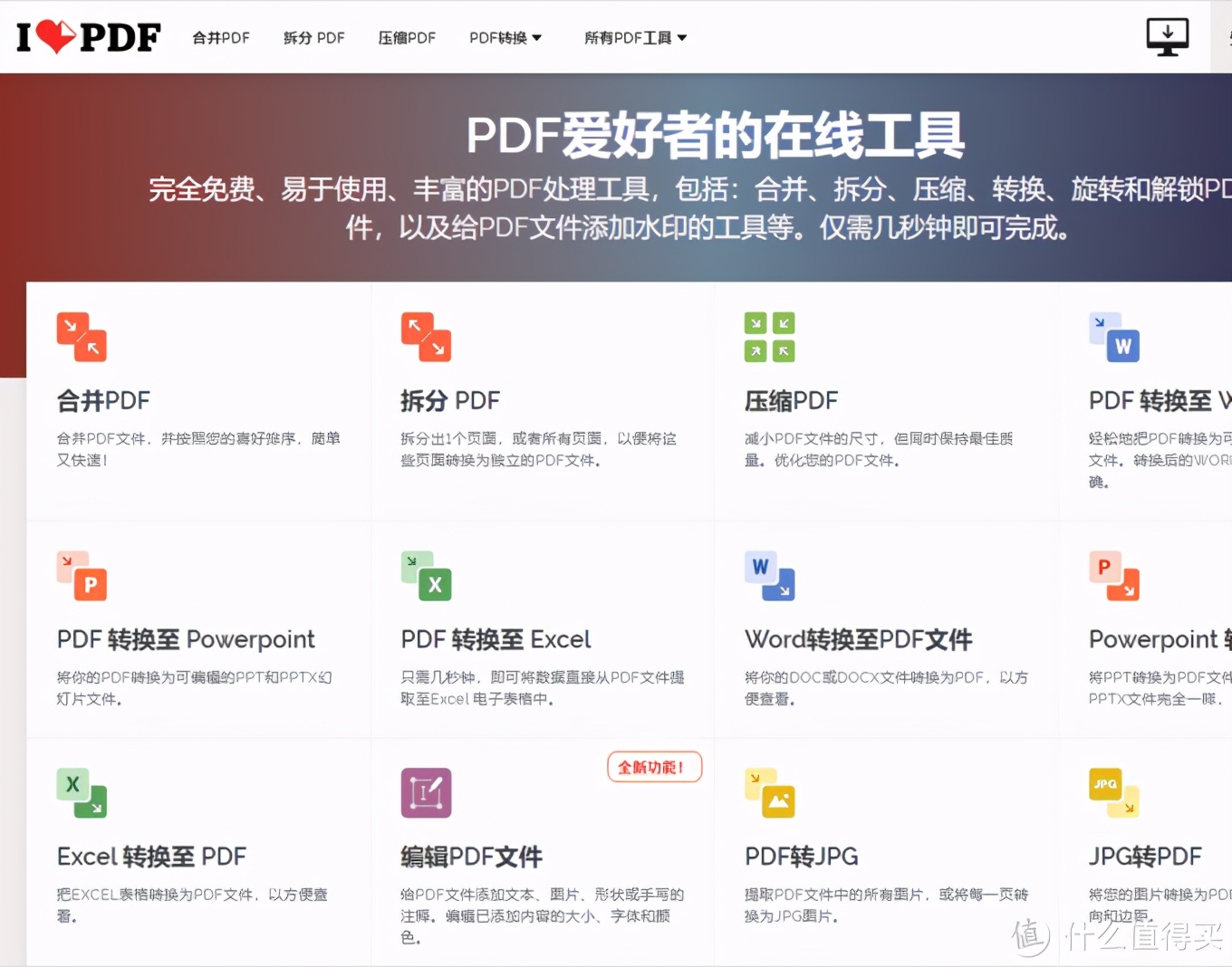Screen dimensions: 1232x967
Task: Click the desktop app download icon
Action: pos(1168,37)
